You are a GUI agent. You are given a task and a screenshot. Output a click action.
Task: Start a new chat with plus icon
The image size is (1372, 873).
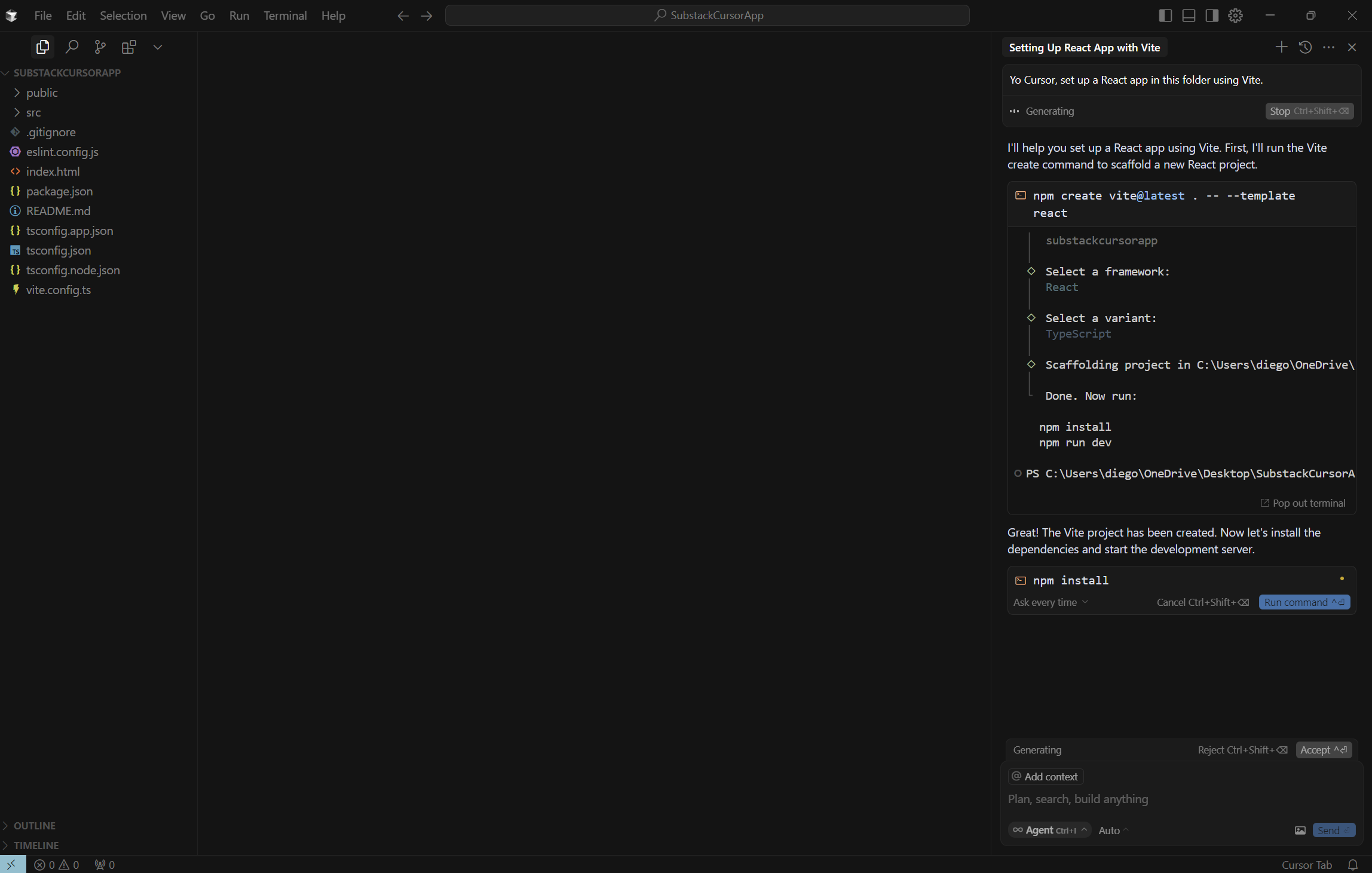click(1281, 47)
